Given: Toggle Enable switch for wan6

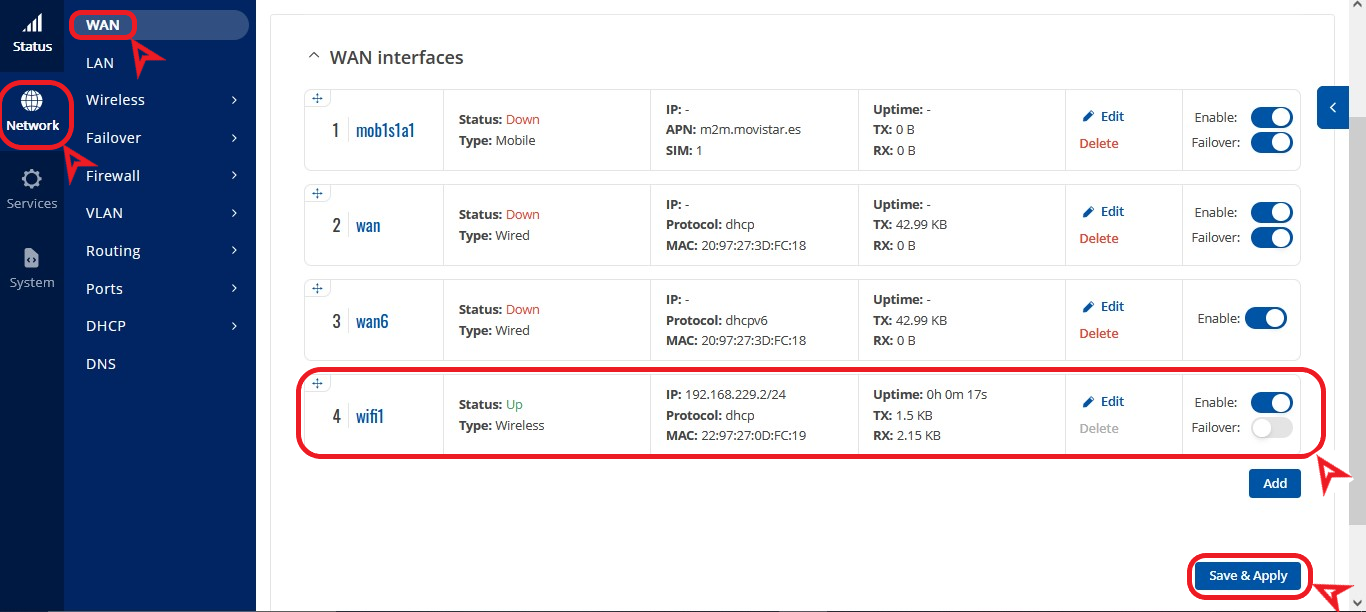Looking at the screenshot, I should point(1265,318).
